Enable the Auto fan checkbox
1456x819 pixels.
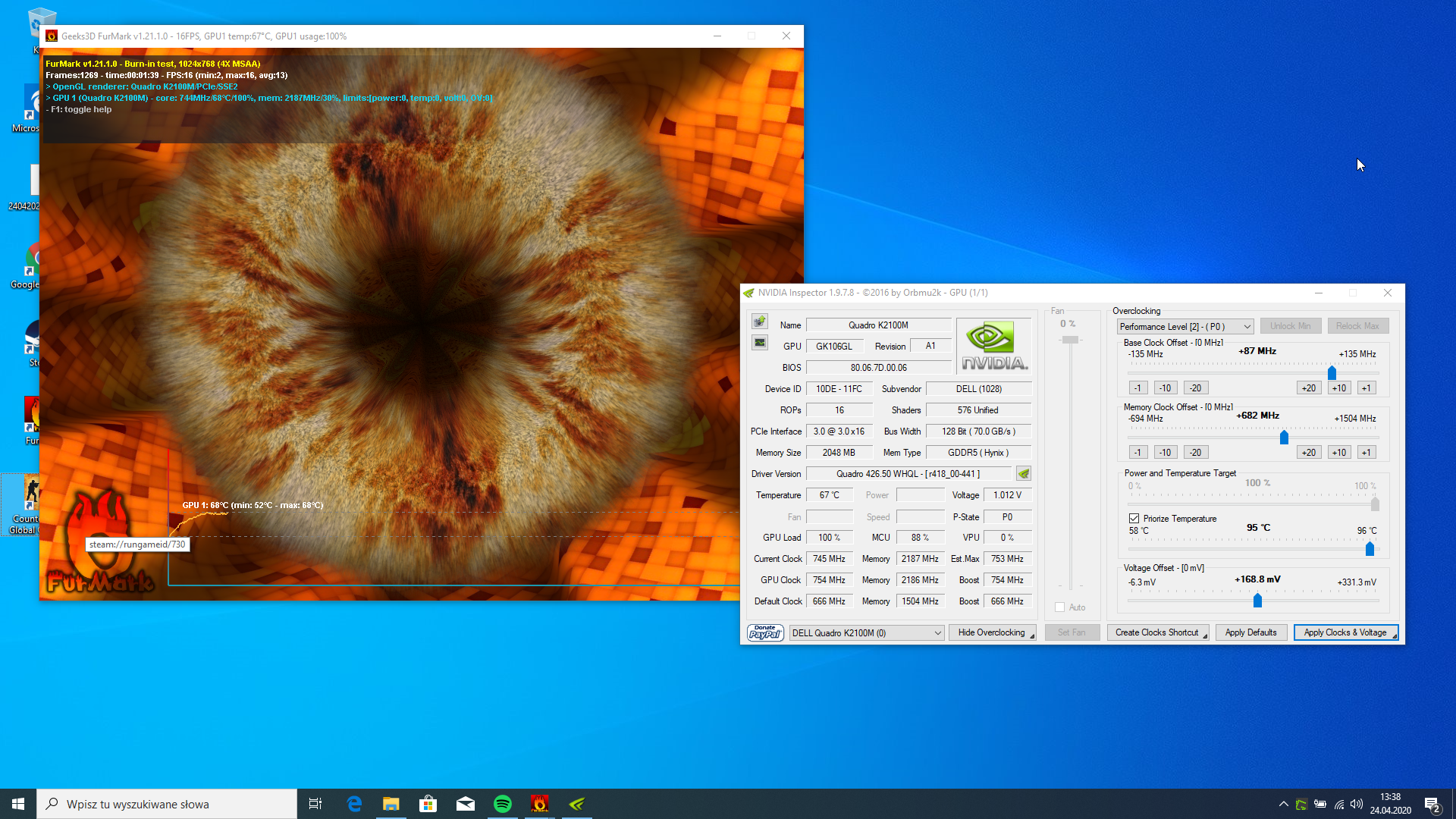[x=1060, y=607]
